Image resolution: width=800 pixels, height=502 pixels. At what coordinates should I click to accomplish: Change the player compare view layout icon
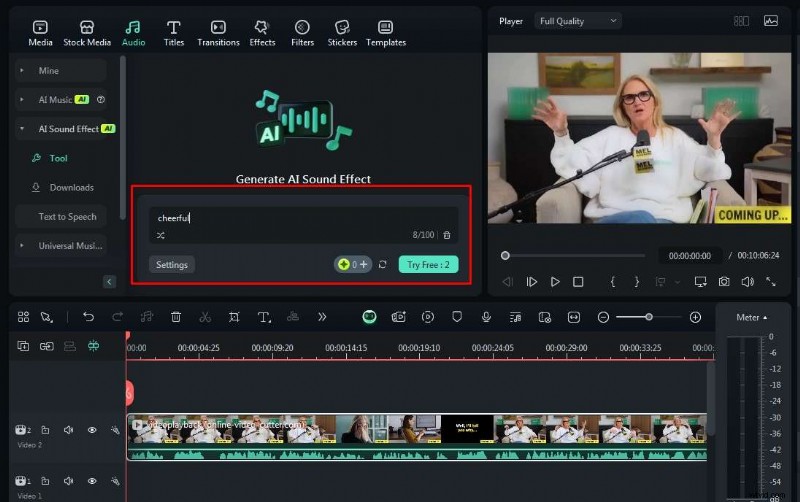pyautogui.click(x=741, y=21)
